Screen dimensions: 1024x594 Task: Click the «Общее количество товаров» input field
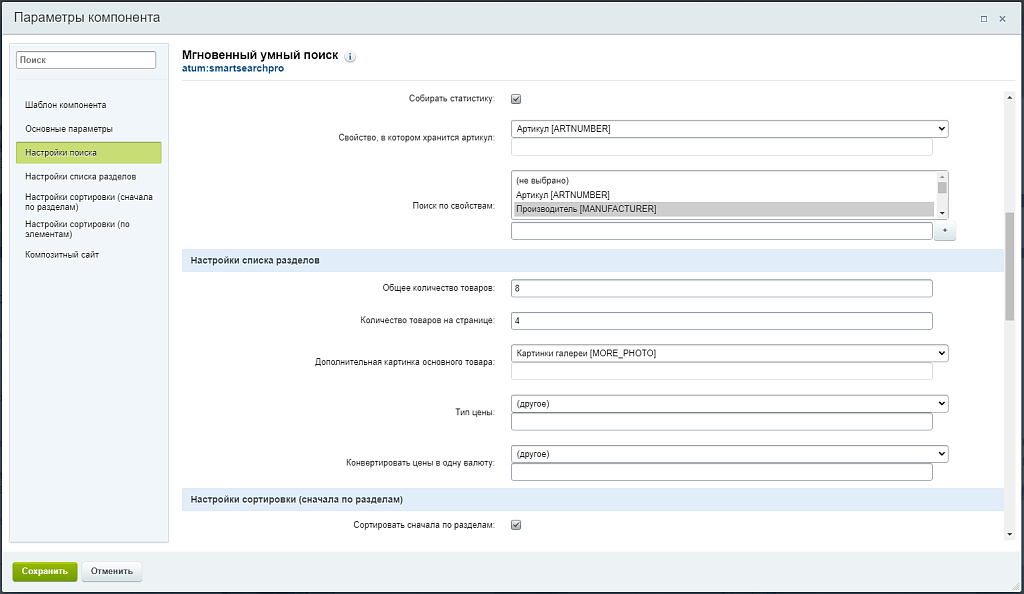point(721,288)
